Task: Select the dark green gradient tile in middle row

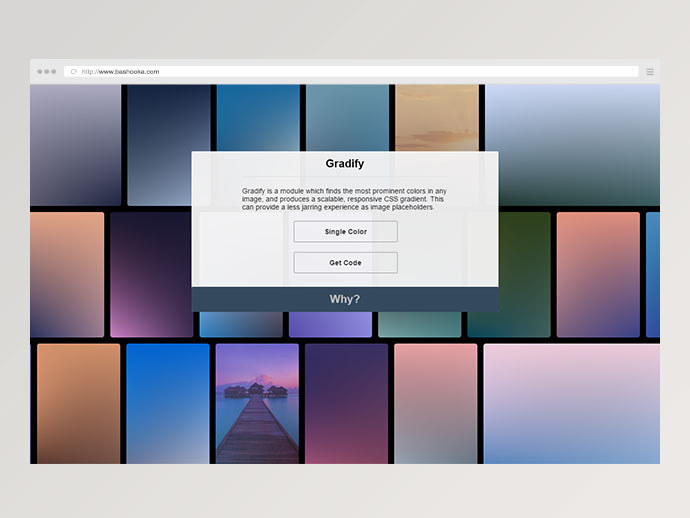Action: pyautogui.click(x=524, y=275)
